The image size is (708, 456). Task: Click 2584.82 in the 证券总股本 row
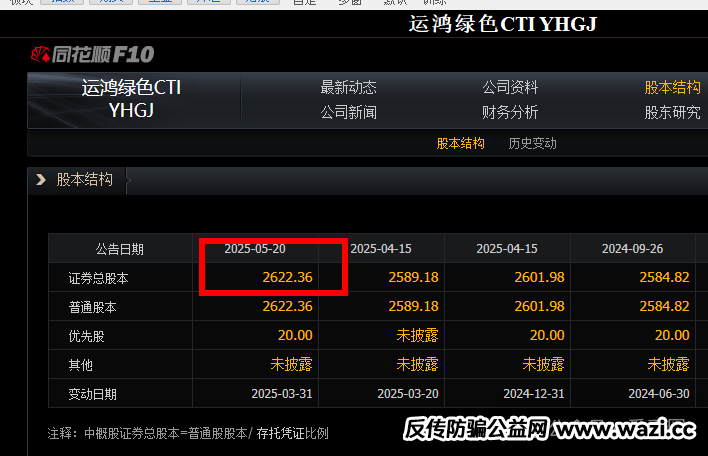(664, 277)
